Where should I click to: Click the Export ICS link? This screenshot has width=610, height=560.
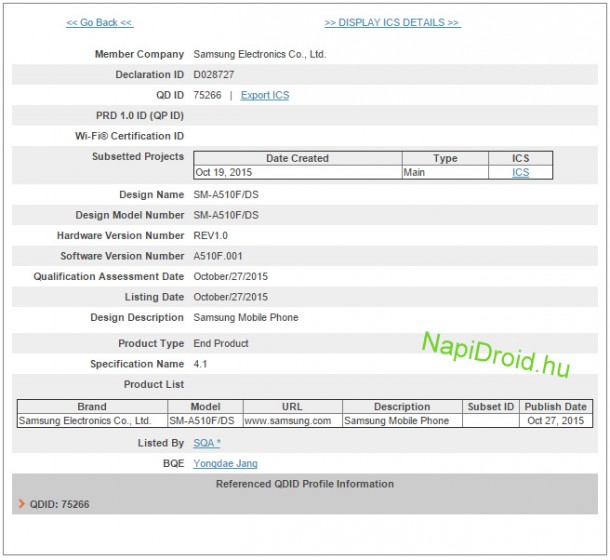click(265, 95)
